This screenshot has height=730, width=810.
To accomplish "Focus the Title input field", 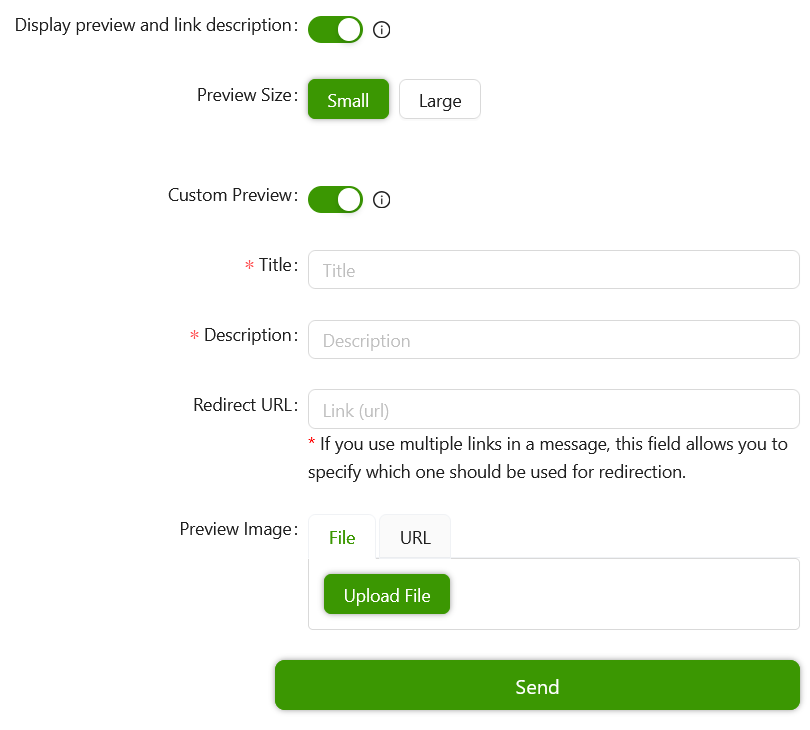I will pyautogui.click(x=553, y=270).
